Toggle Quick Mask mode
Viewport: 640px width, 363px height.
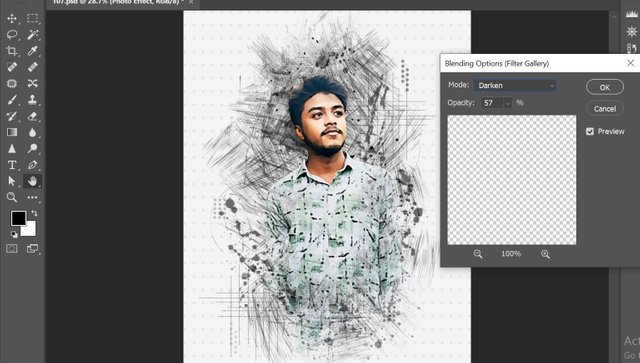(12, 249)
